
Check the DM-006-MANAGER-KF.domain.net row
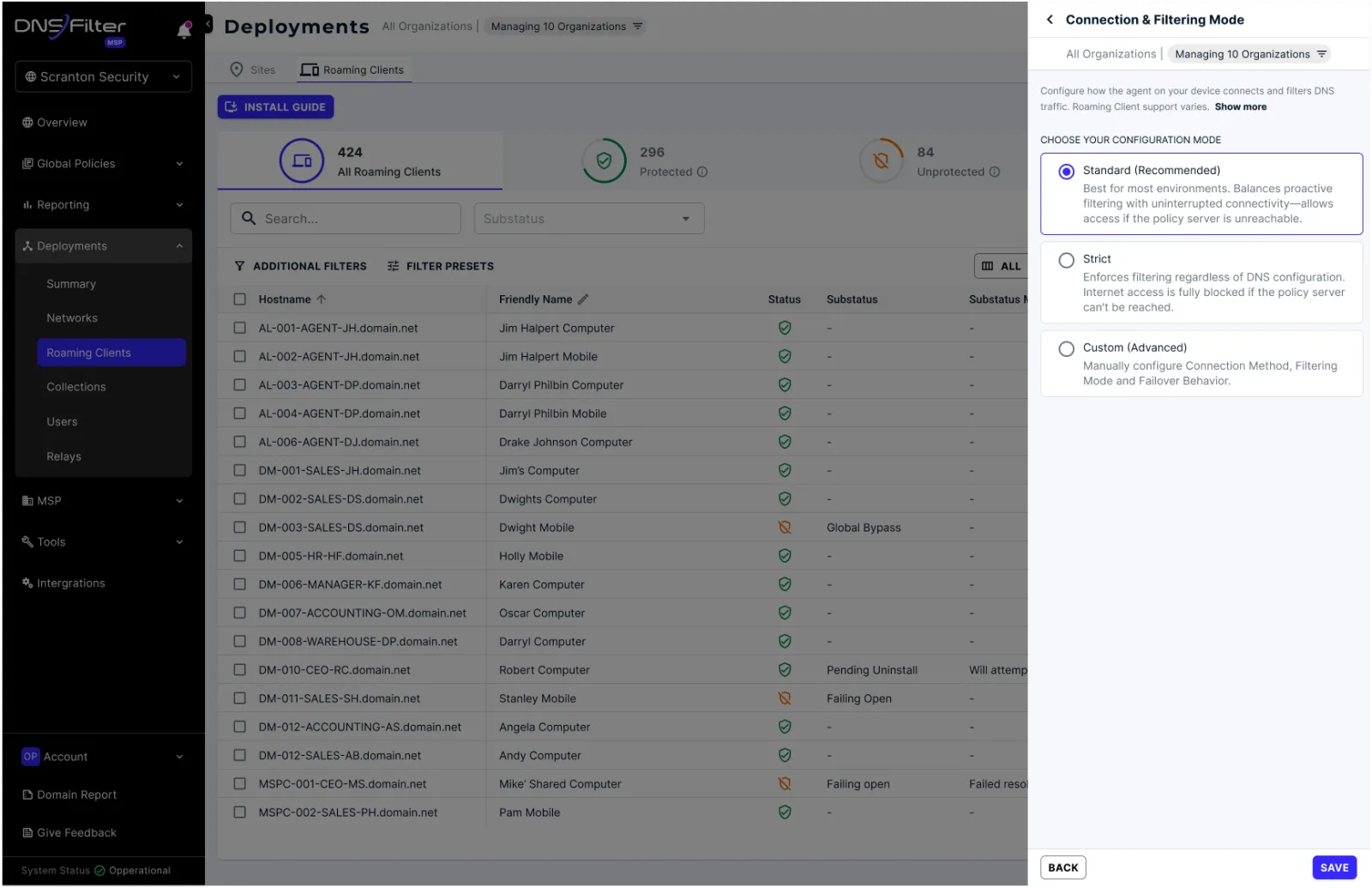tap(240, 584)
